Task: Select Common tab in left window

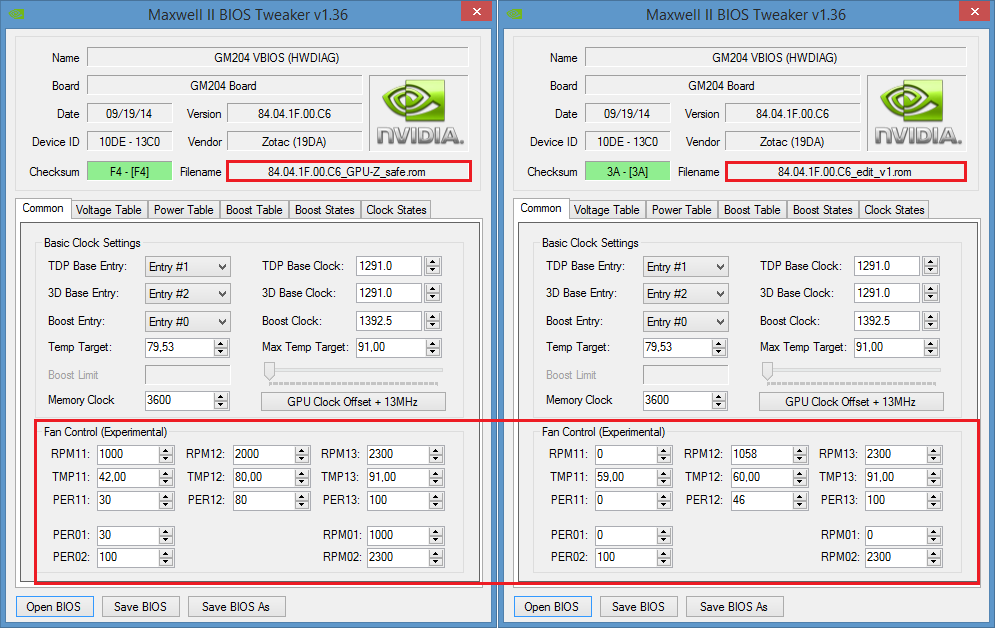Action: coord(43,208)
